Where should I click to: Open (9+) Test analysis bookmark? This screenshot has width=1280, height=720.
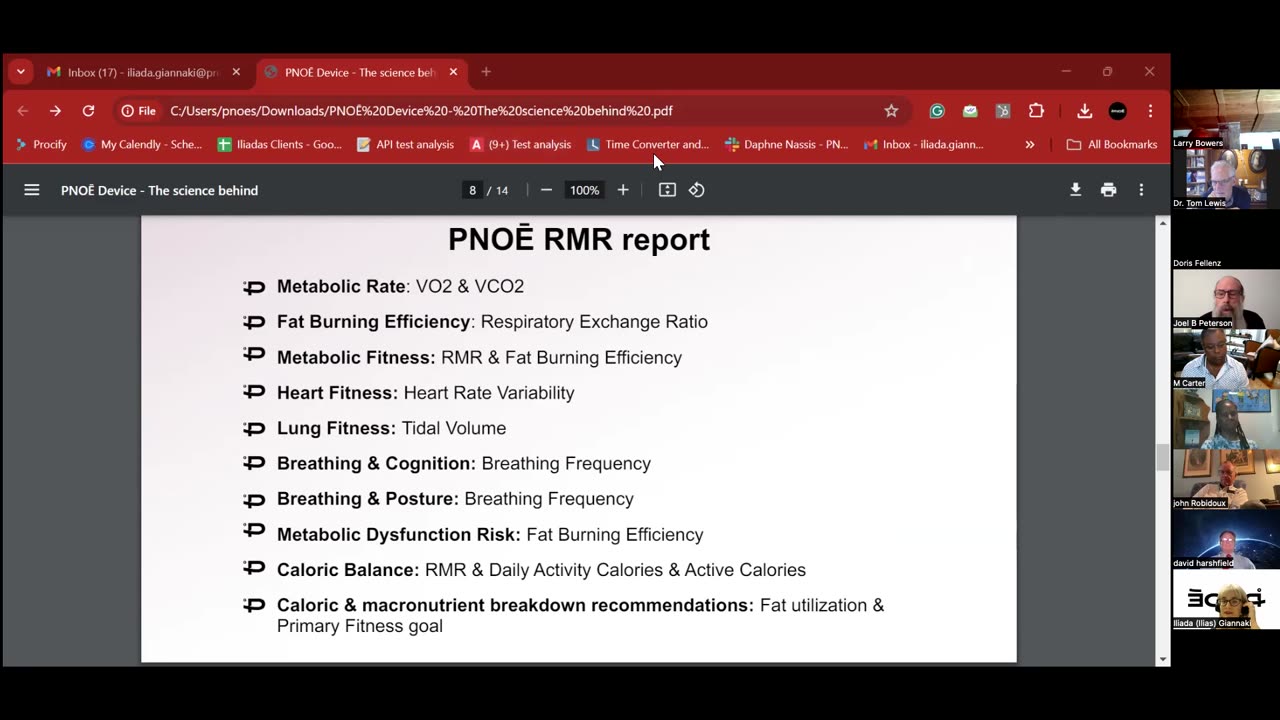pyautogui.click(x=520, y=144)
